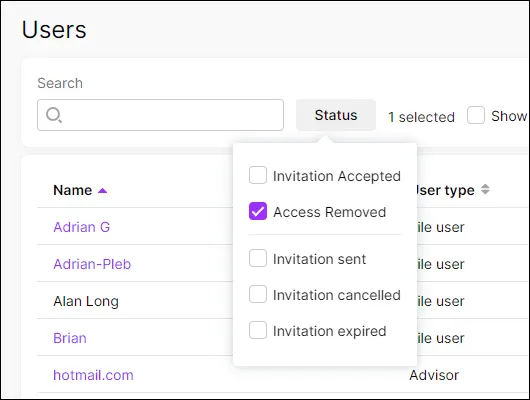Tick the Invitation sent checkbox
Image resolution: width=530 pixels, height=400 pixels.
(x=258, y=258)
